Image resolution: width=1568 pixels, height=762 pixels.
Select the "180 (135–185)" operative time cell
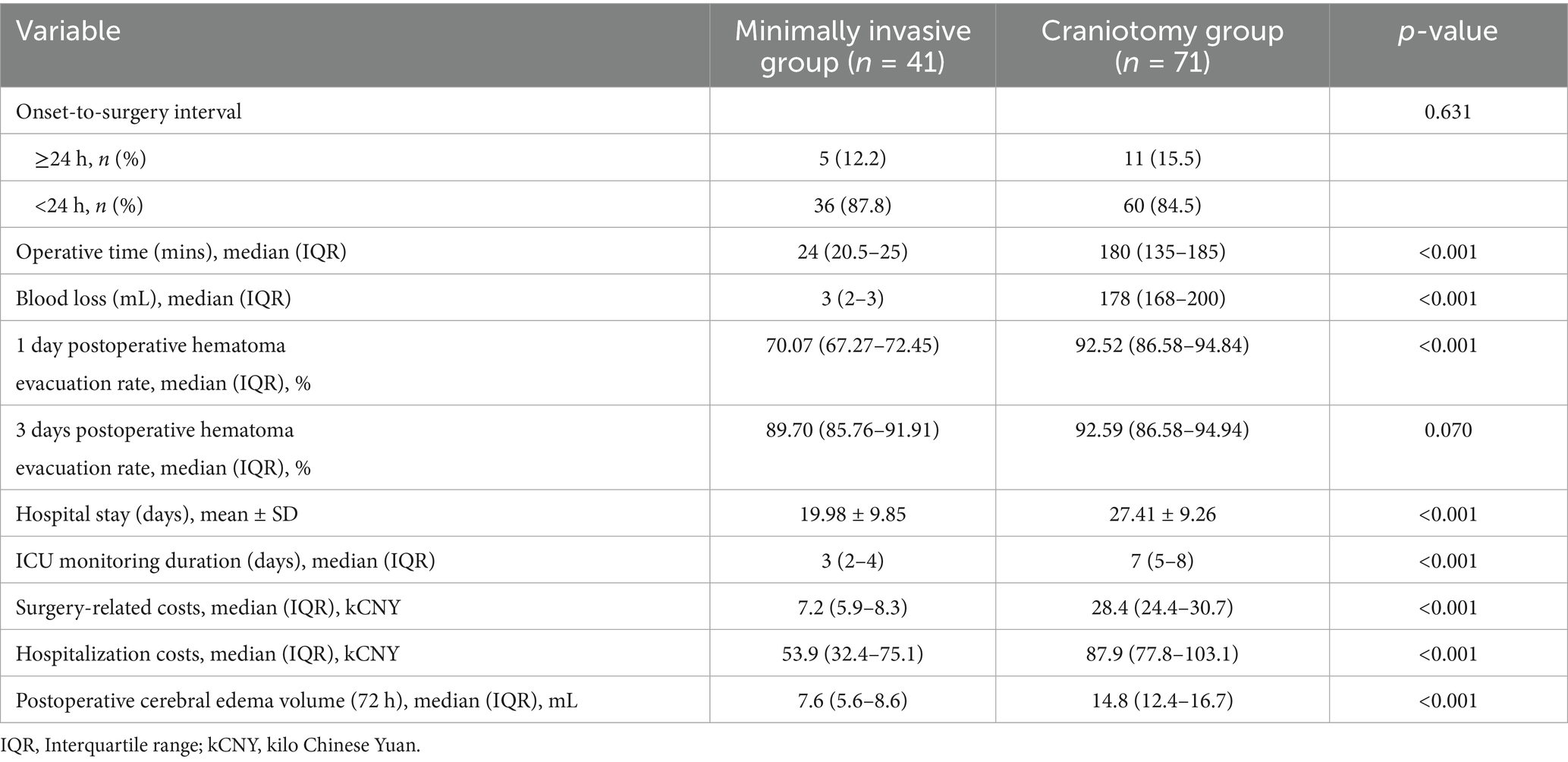tap(1162, 252)
